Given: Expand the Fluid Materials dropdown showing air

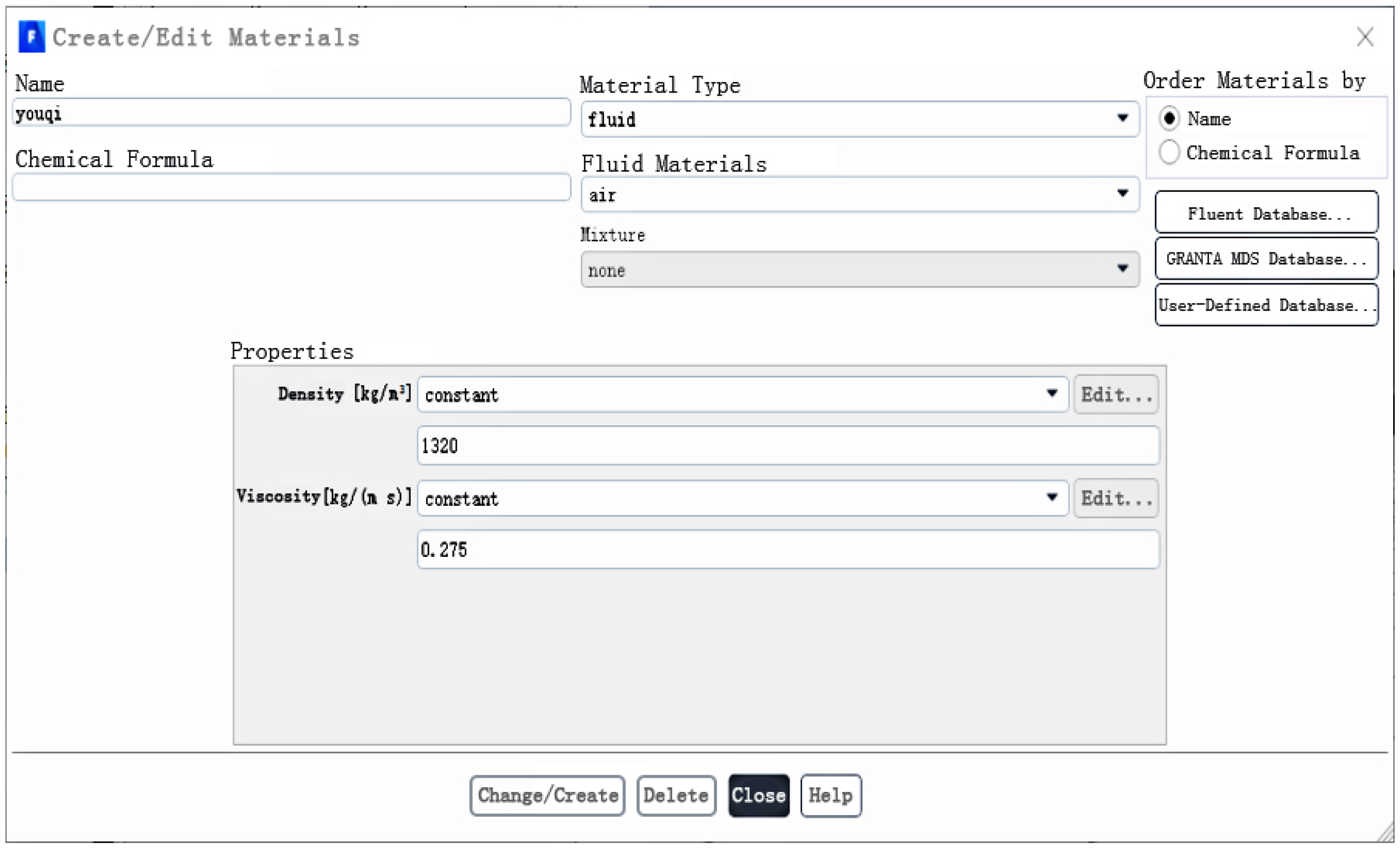Looking at the screenshot, I should pos(860,195).
